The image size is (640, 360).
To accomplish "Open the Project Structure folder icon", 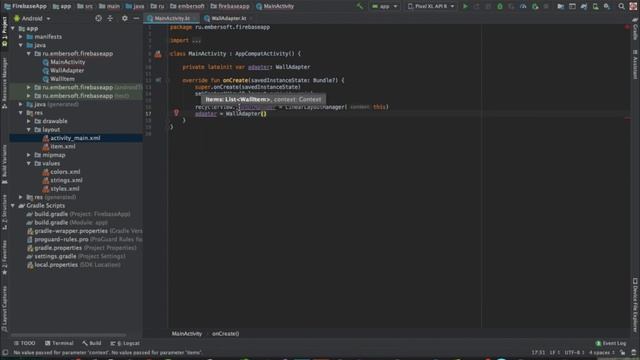I will (x=560, y=6).
